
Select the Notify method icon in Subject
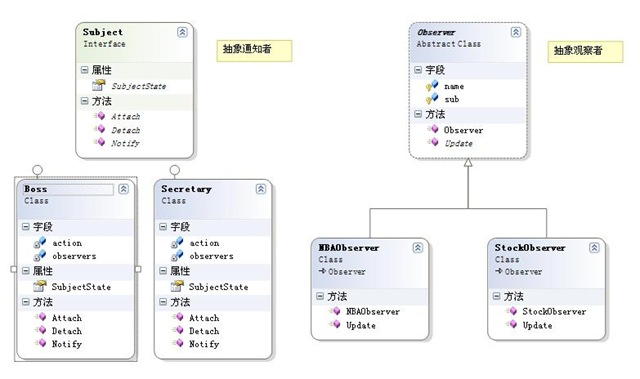coord(99,142)
